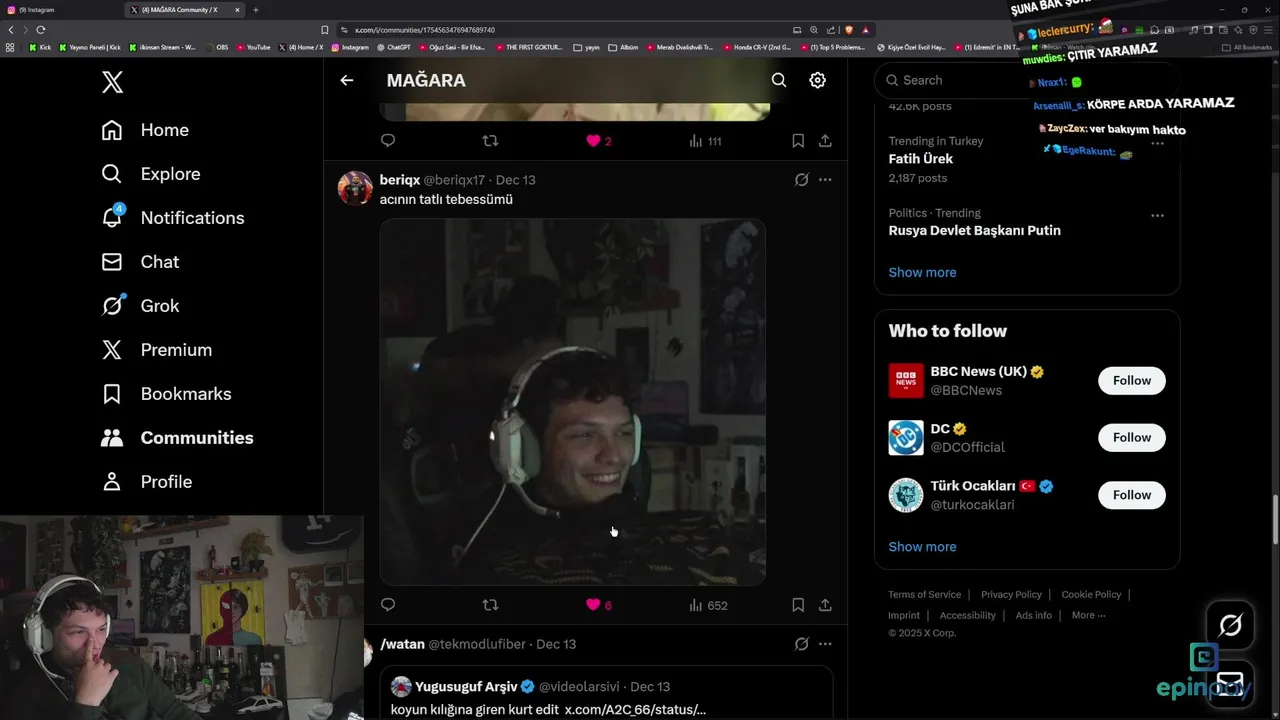Viewport: 1280px width, 720px height.
Task: Open BBC News avatar in Who to follow
Action: [x=906, y=380]
